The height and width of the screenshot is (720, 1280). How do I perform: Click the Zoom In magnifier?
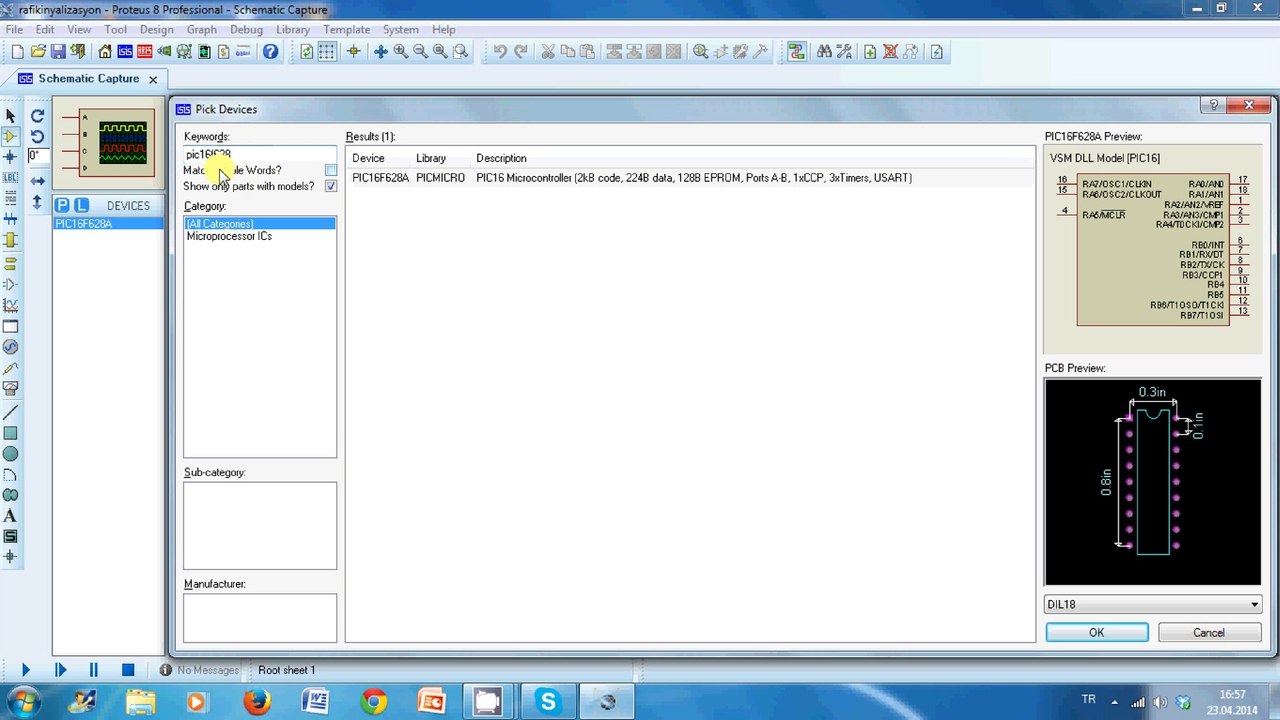tap(401, 52)
